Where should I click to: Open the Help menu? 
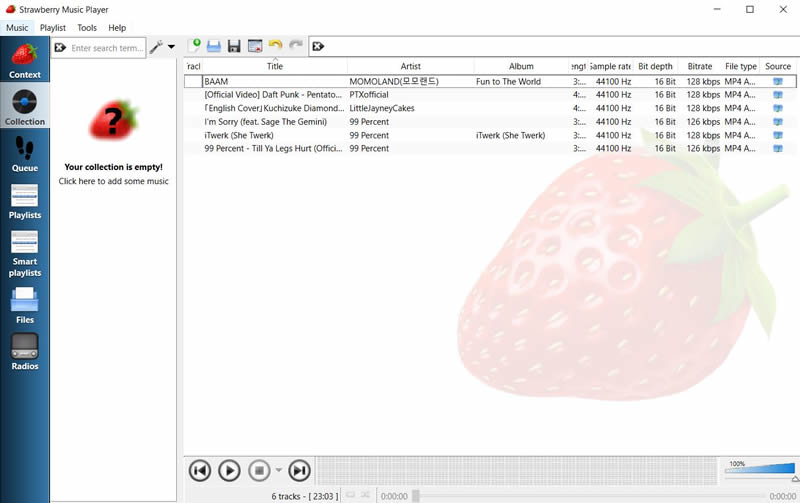coord(117,28)
